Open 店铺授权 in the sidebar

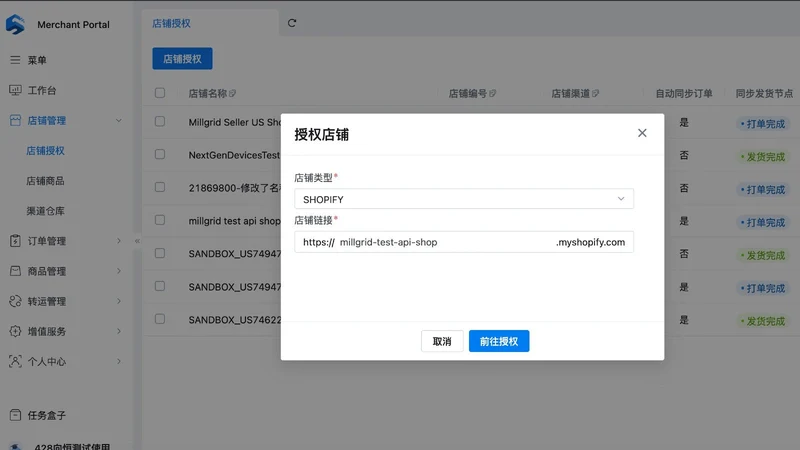coord(45,151)
